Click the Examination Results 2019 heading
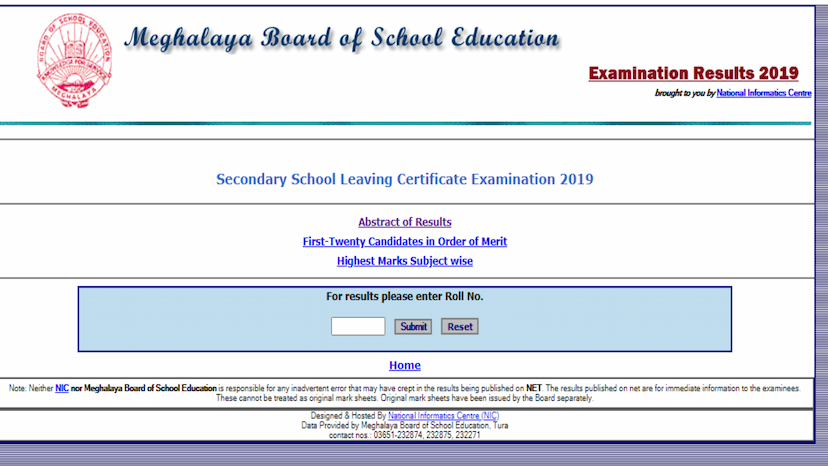 pyautogui.click(x=693, y=73)
